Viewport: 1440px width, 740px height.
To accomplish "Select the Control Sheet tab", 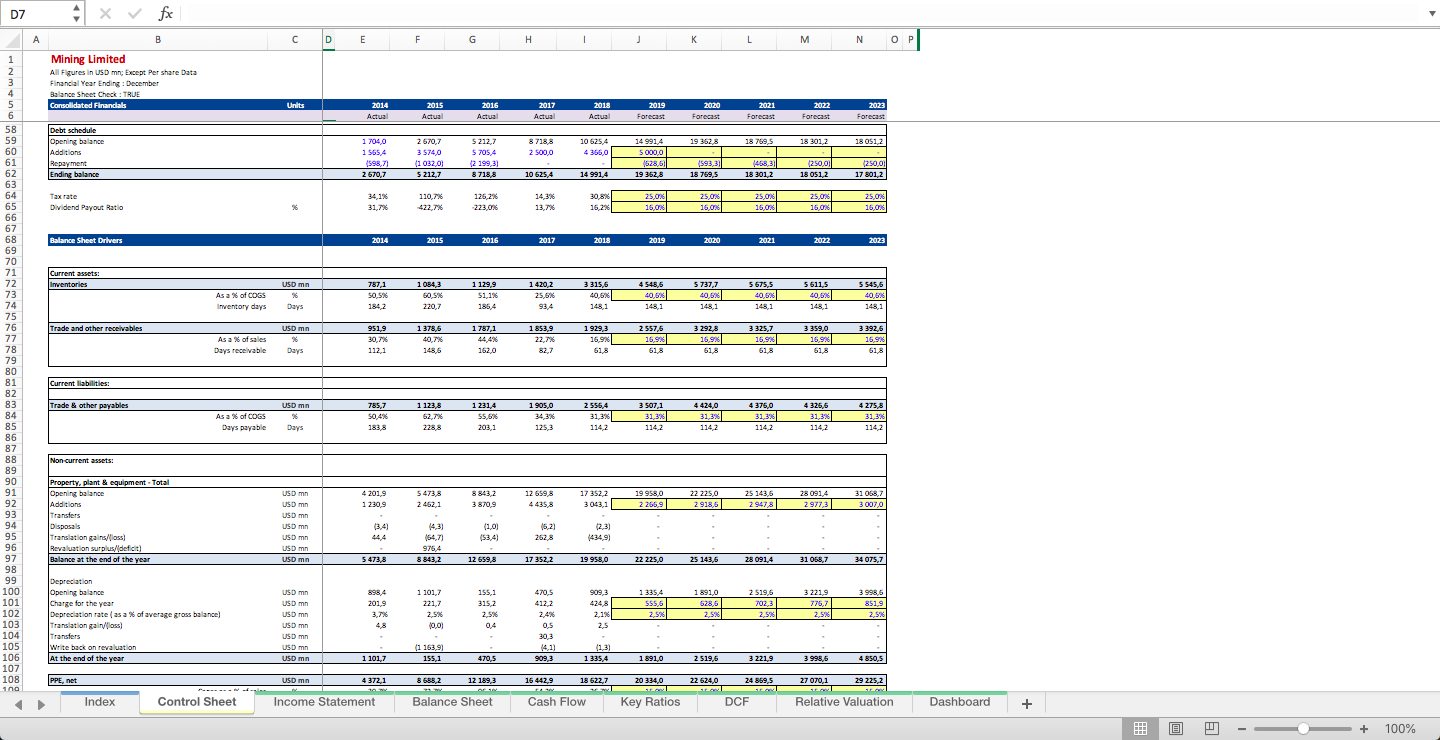I will point(197,702).
